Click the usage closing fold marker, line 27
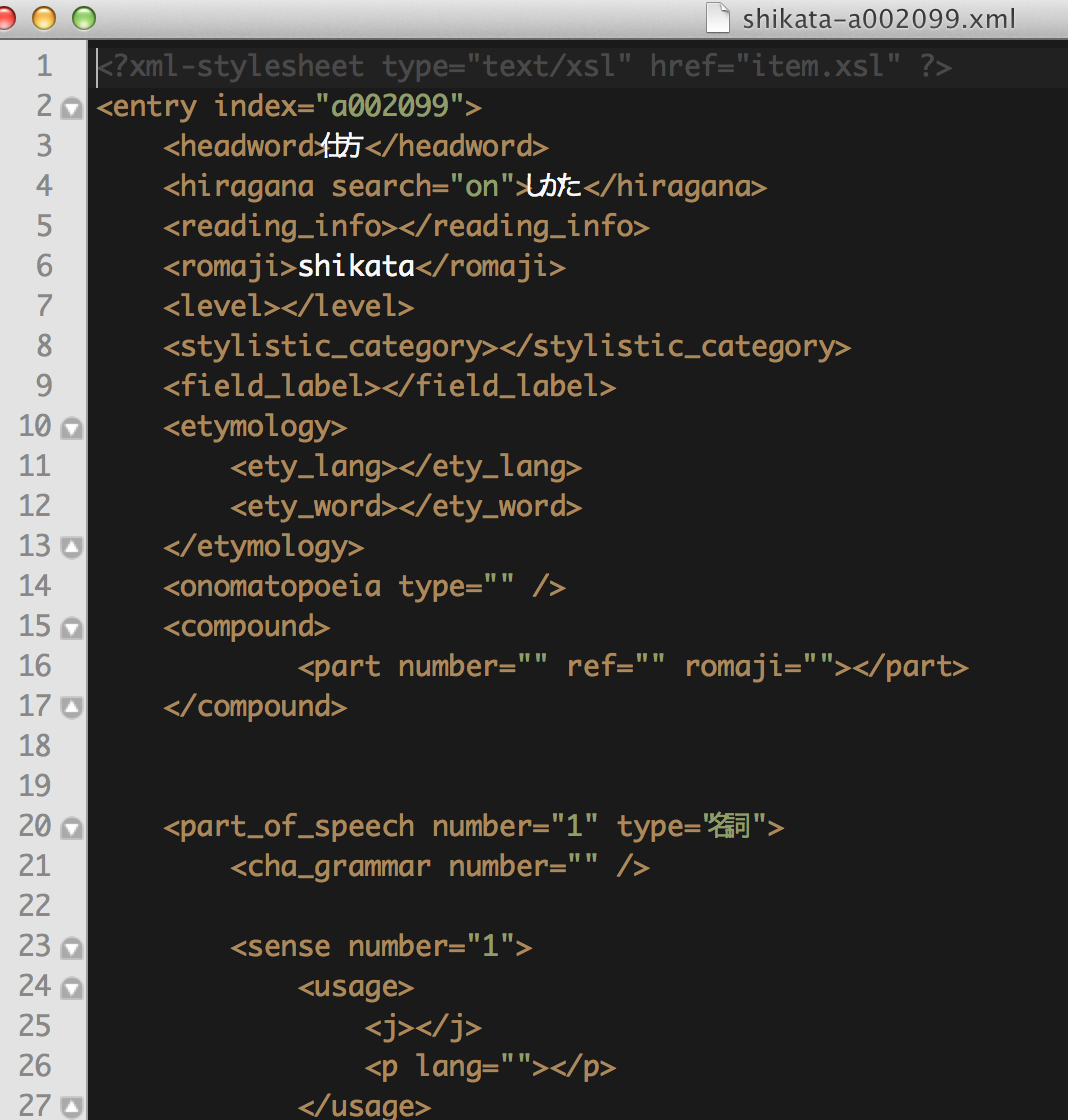The width and height of the screenshot is (1068, 1120). [71, 1106]
